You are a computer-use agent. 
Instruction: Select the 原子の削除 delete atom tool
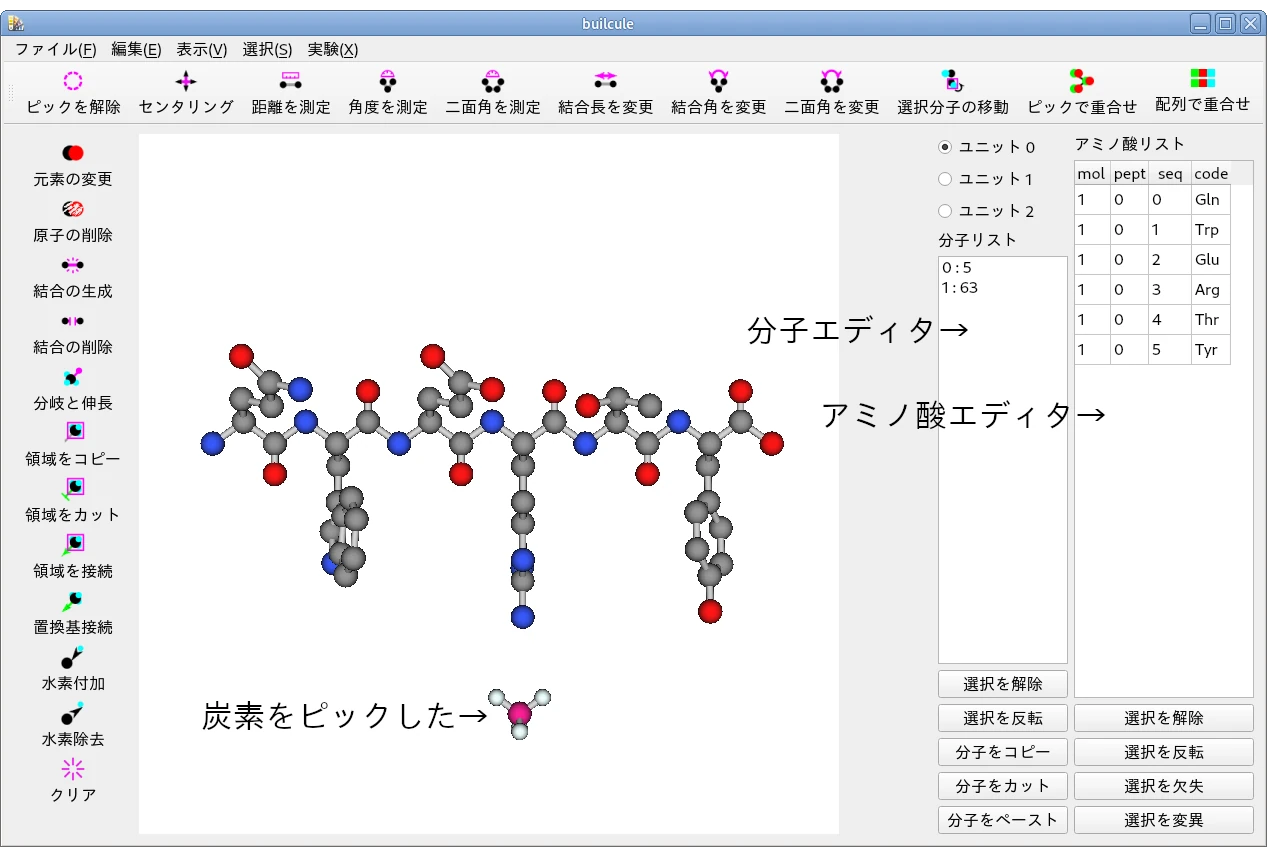coord(73,209)
